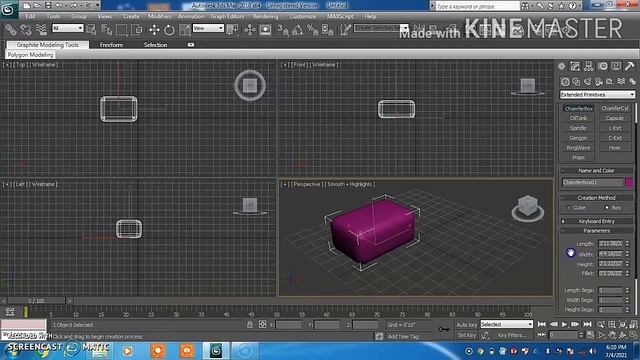The height and width of the screenshot is (360, 640).
Task: Click the time slider 0 / 100 handle
Action: click(x=36, y=301)
